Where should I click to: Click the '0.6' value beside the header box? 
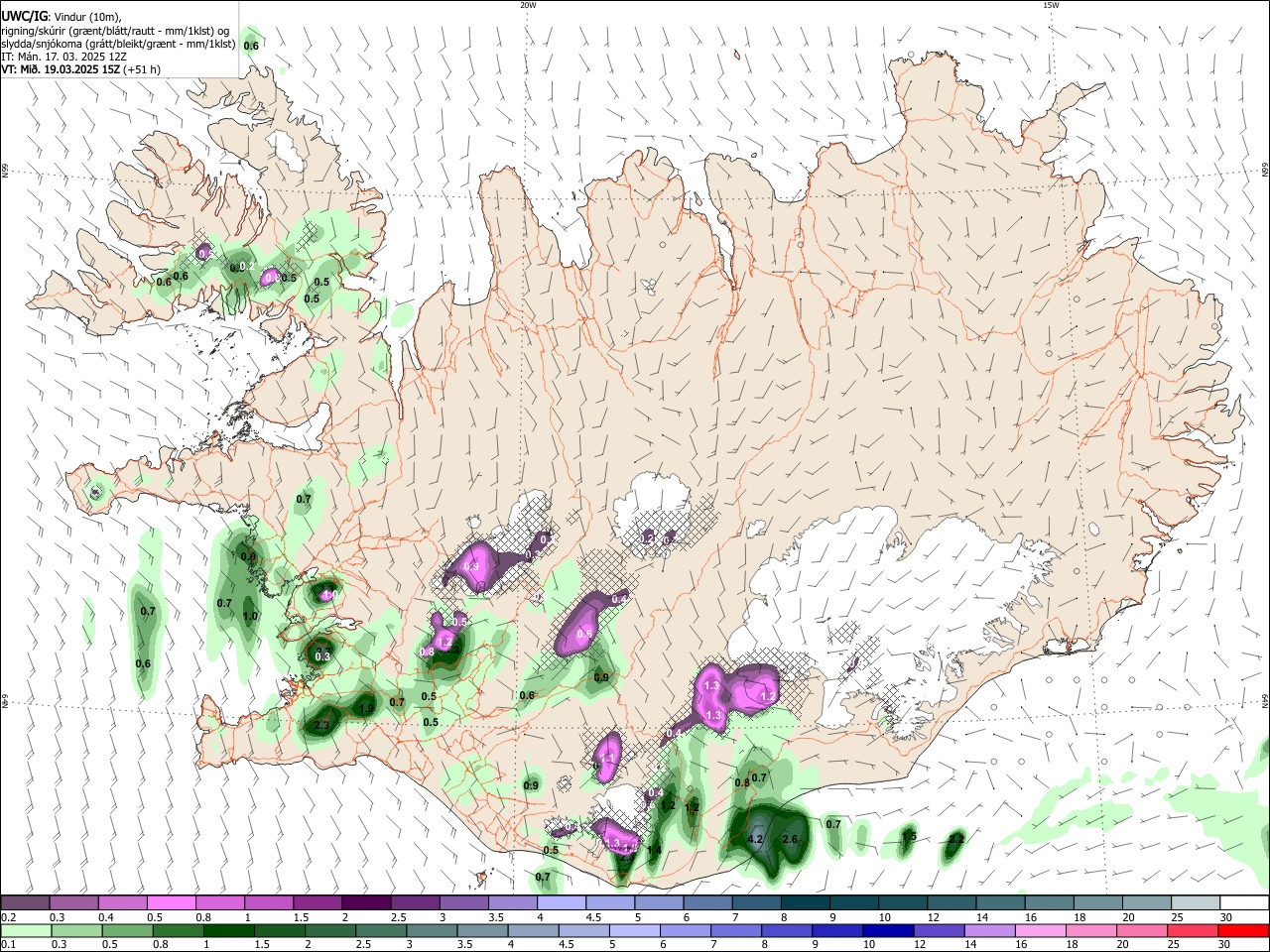[251, 46]
